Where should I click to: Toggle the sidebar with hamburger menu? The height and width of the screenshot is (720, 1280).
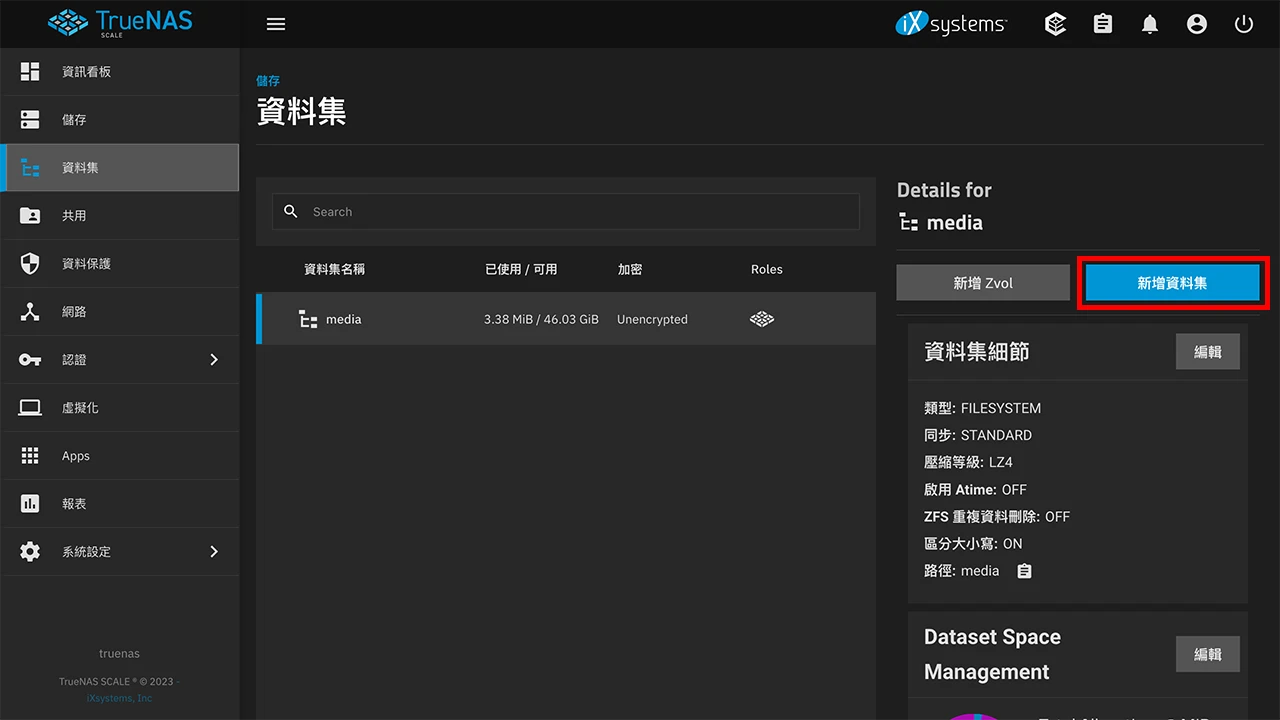pyautogui.click(x=276, y=23)
